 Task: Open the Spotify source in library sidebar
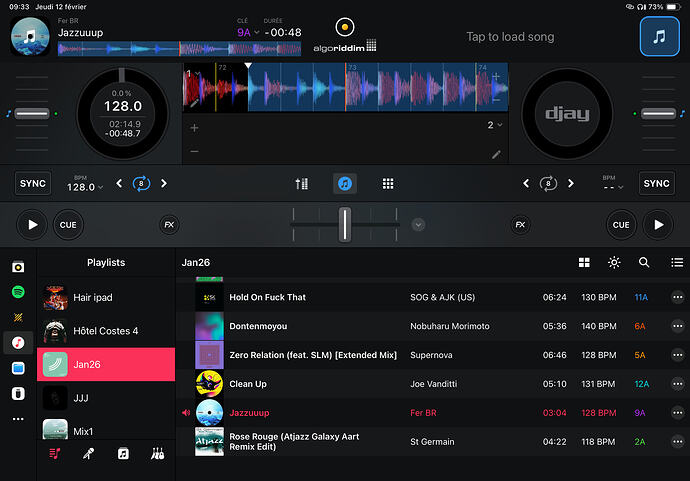coord(18,291)
